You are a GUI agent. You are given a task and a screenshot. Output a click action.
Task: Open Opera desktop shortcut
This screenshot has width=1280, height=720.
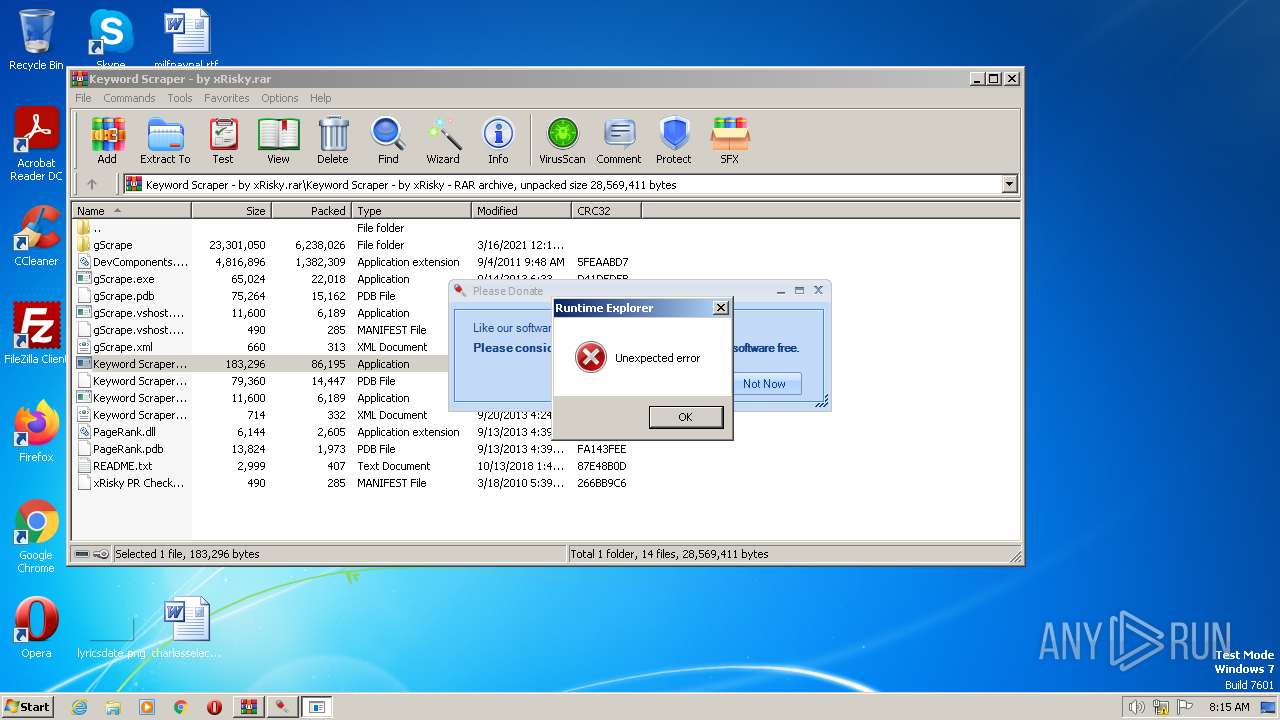pyautogui.click(x=36, y=628)
